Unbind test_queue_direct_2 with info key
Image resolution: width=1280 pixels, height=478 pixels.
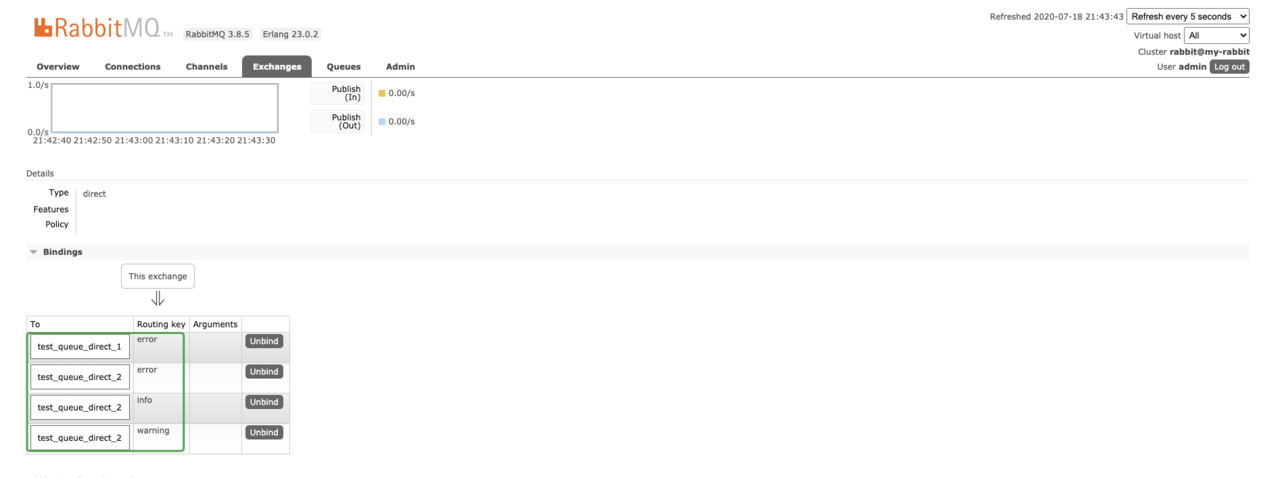tap(264, 402)
